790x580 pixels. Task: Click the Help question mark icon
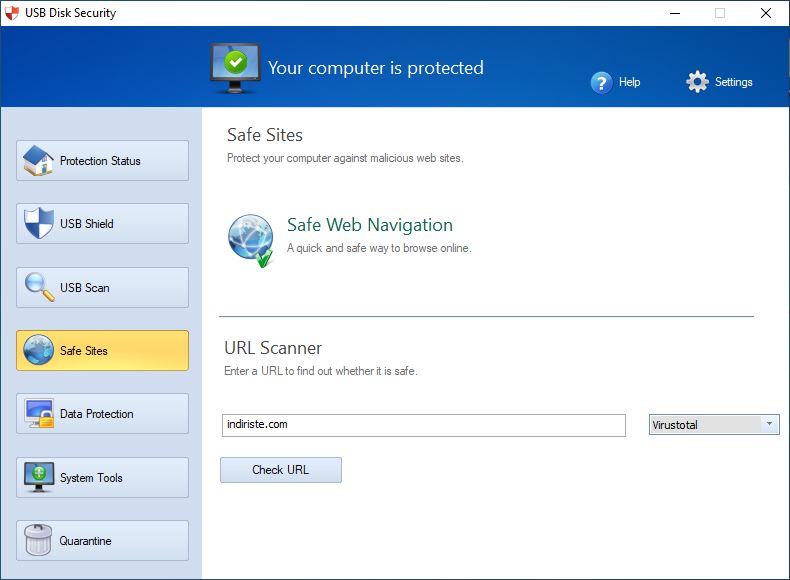click(601, 83)
